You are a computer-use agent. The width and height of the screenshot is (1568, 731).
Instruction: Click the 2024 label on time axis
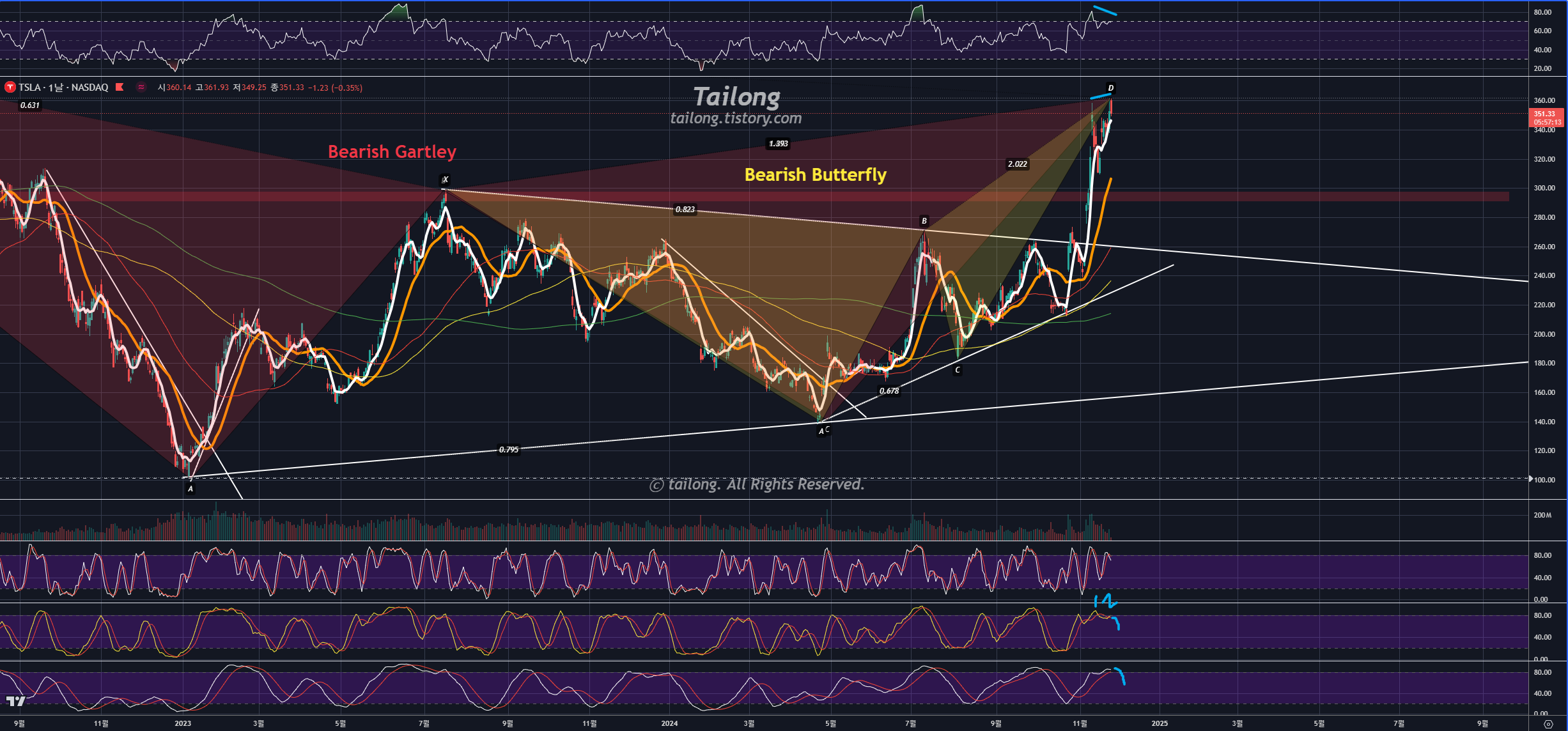point(669,723)
